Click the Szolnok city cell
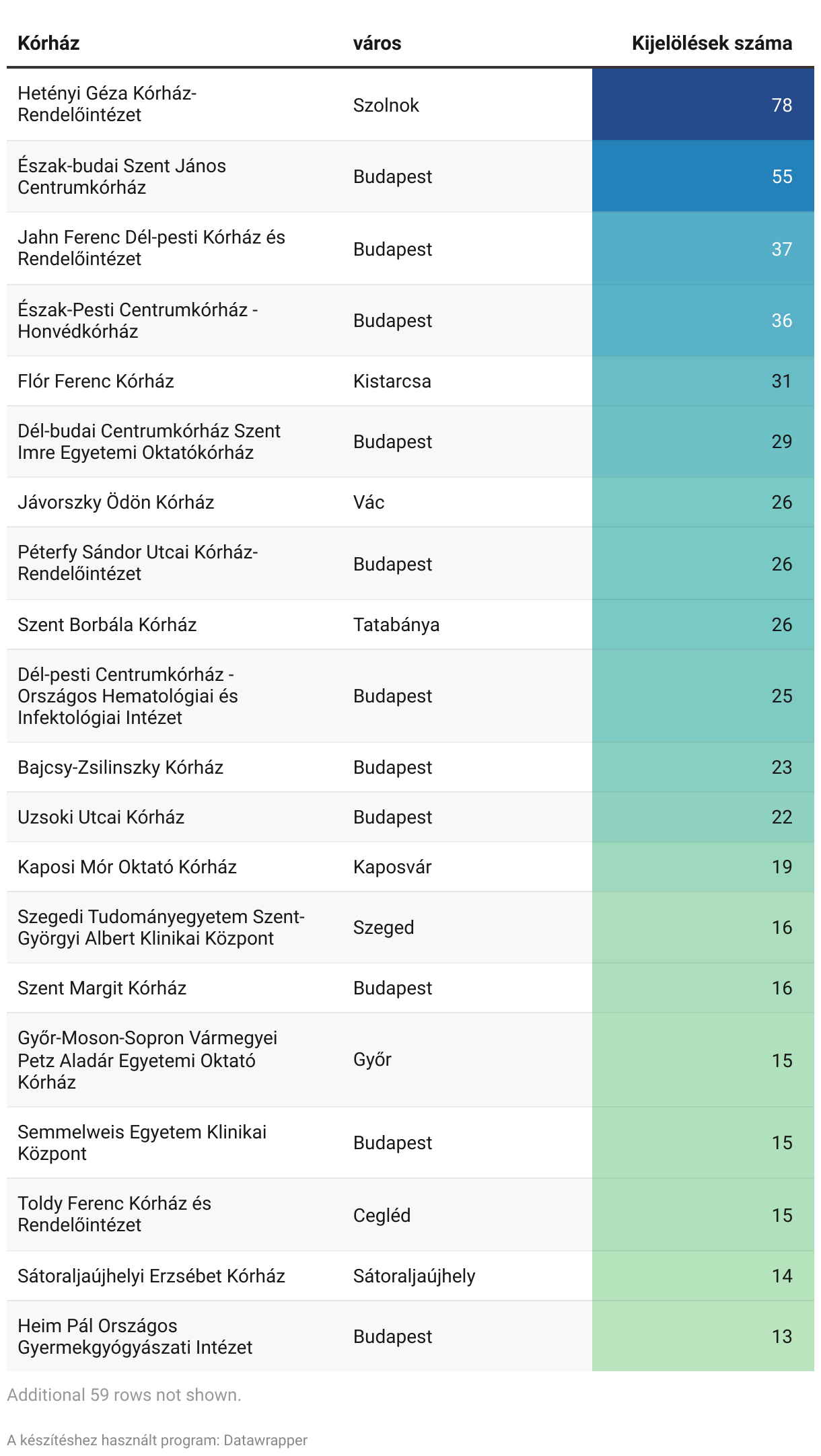Screen dimensions: 821x1456 (x=386, y=105)
